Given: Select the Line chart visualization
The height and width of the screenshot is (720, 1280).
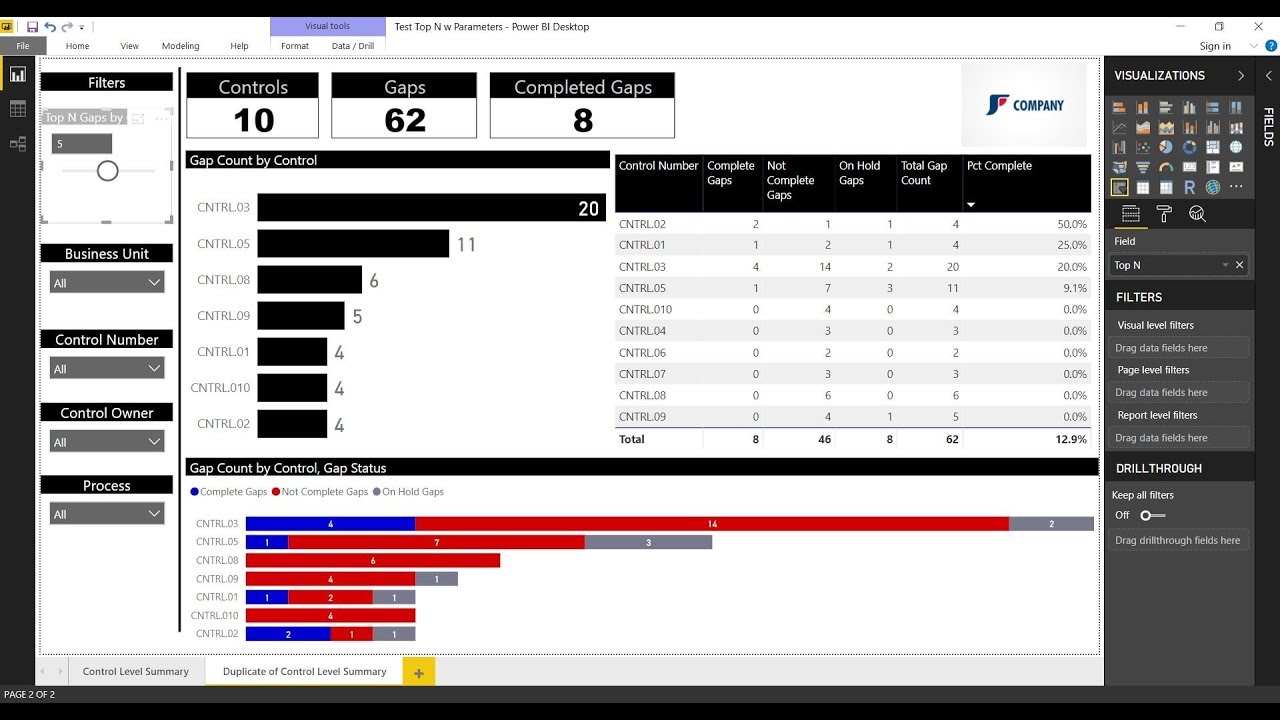Looking at the screenshot, I should (x=1119, y=127).
